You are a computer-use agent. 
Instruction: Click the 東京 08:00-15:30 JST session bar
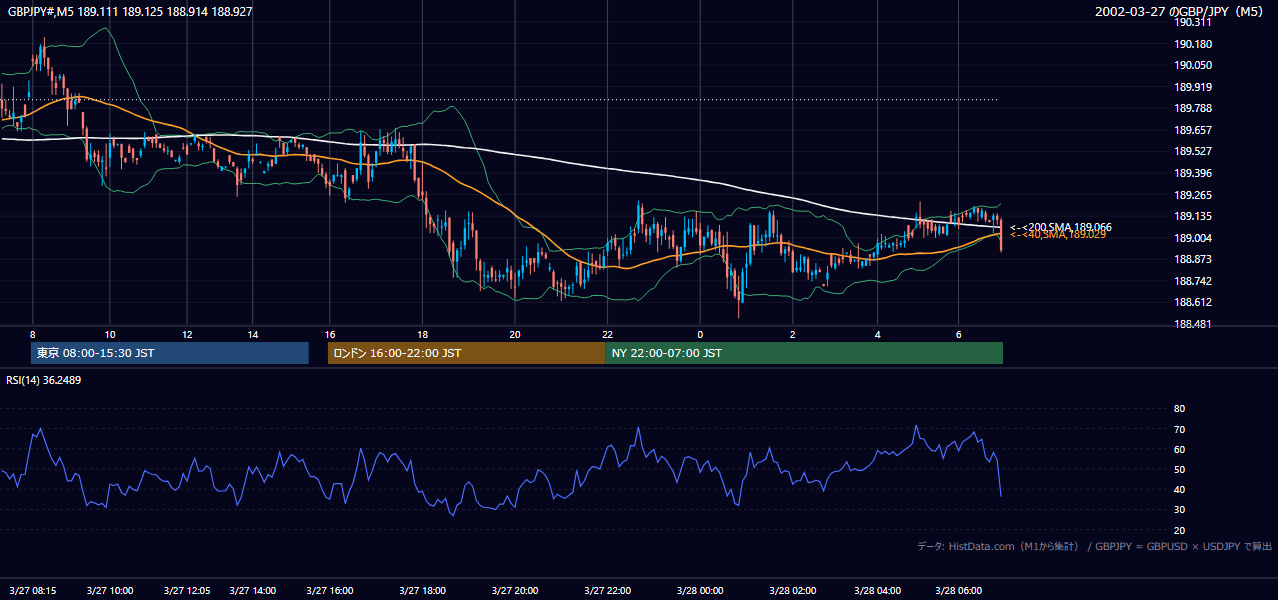coord(170,353)
